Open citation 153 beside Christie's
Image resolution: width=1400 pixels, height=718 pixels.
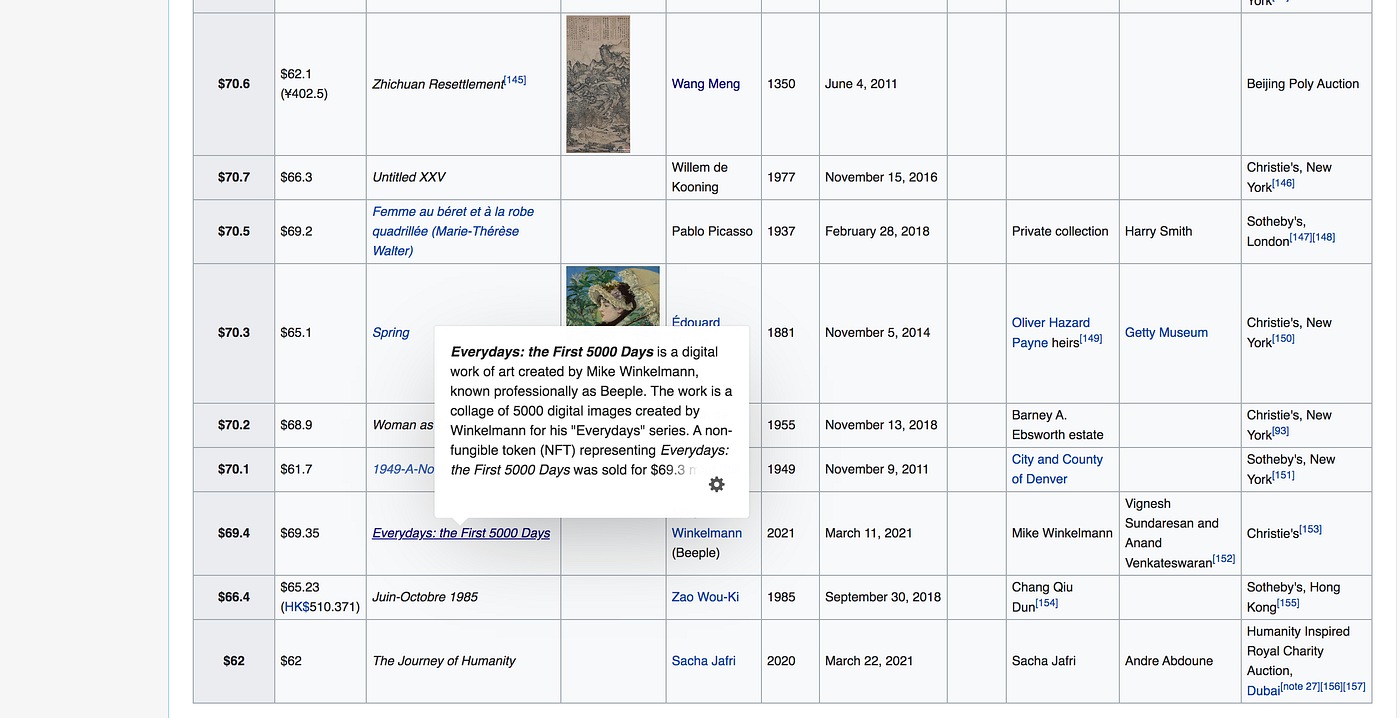click(1311, 529)
